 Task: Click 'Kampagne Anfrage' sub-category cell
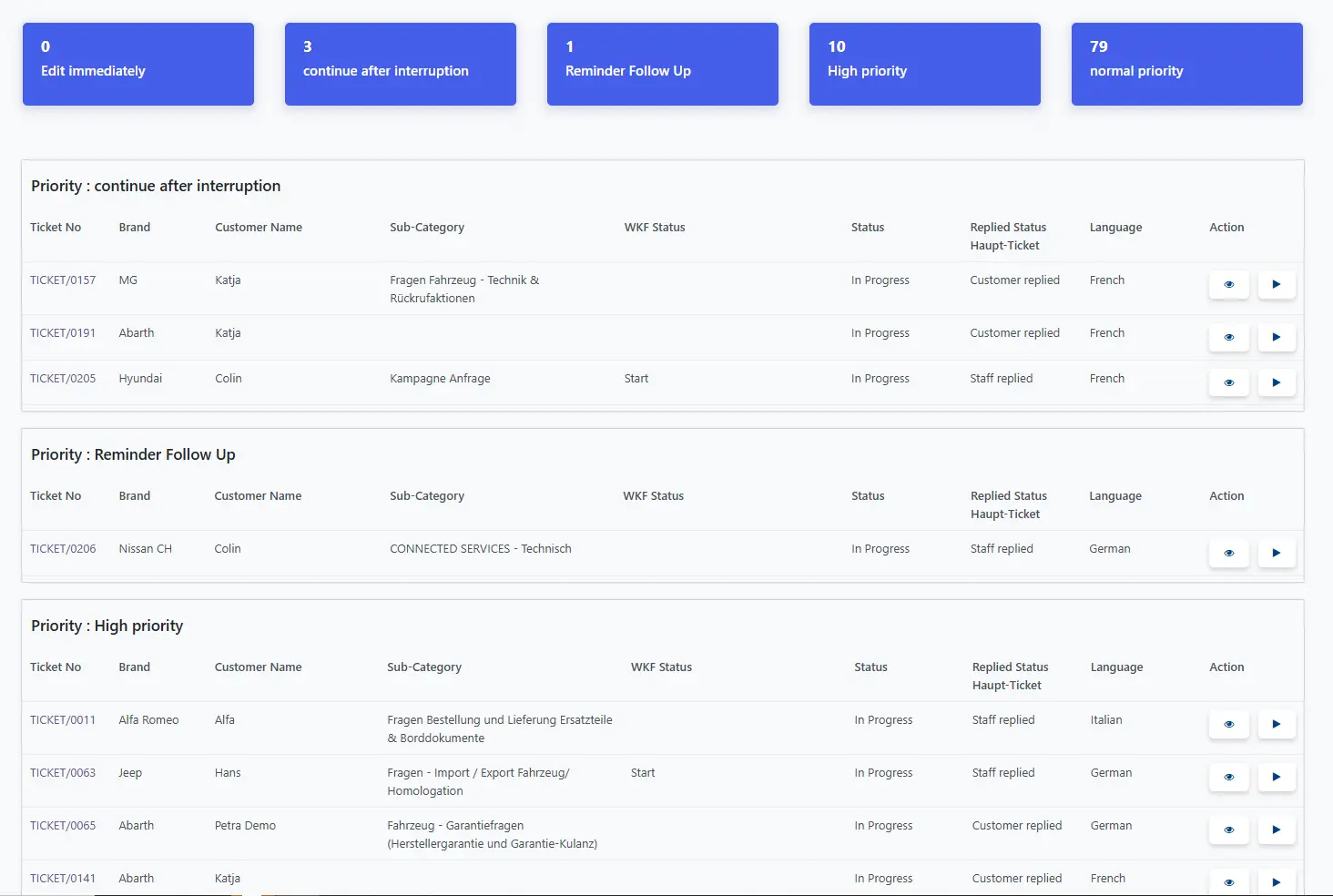click(440, 379)
